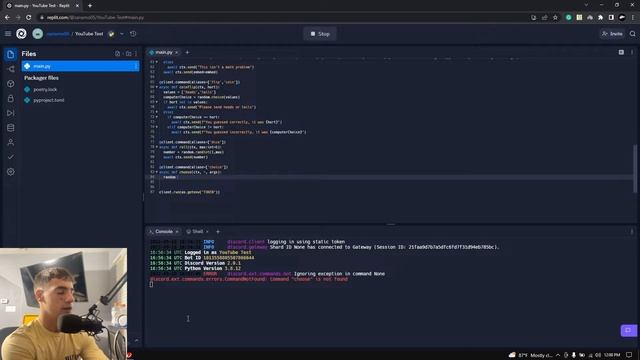The height and width of the screenshot is (360, 640).
Task: Fold the coinflip function at line 66
Action: click(x=157, y=87)
